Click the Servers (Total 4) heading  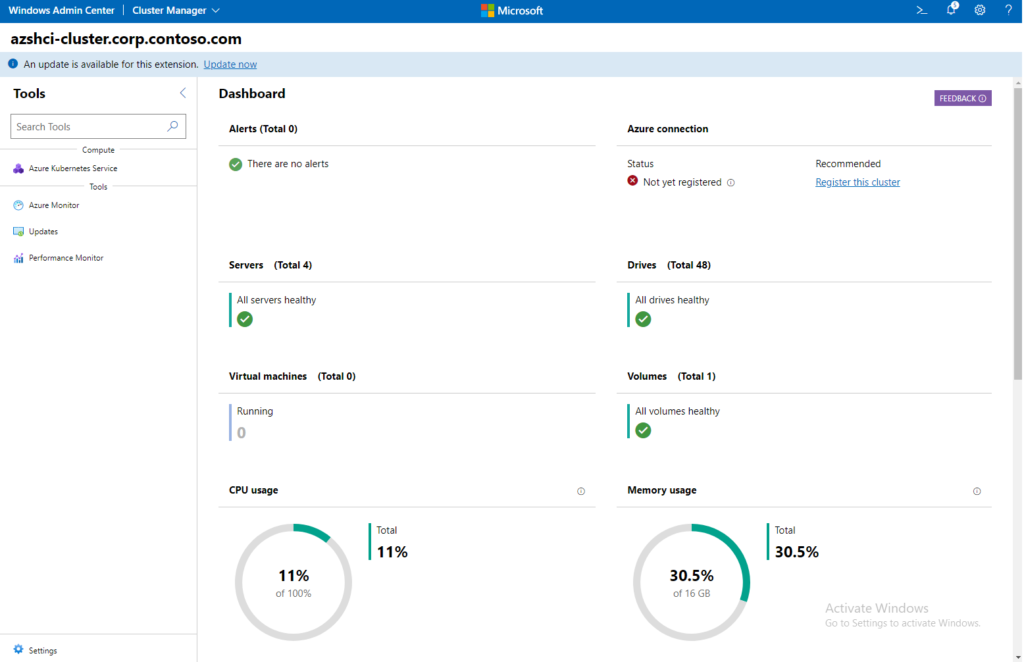click(270, 265)
